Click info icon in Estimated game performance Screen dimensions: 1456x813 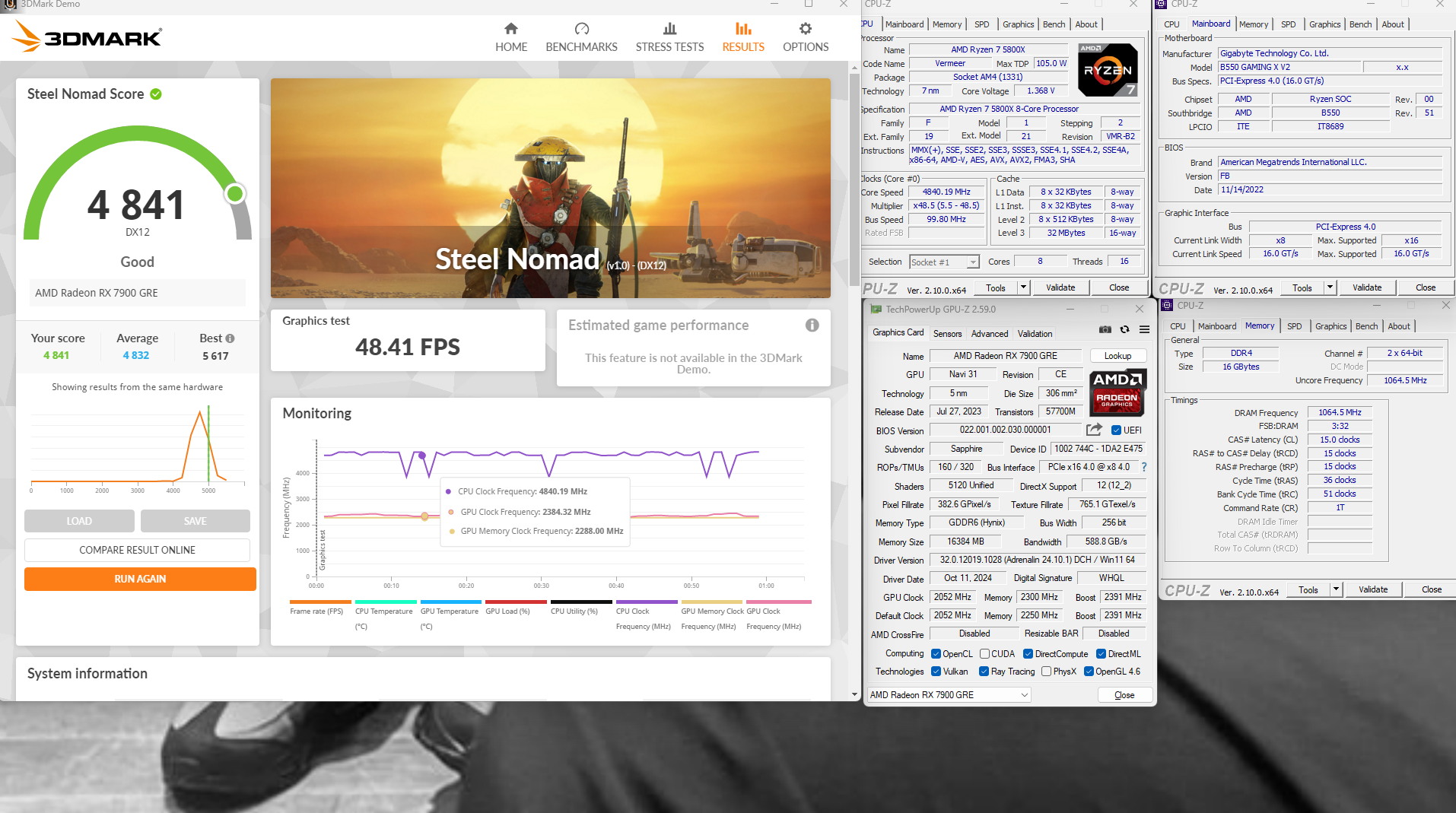click(x=812, y=326)
